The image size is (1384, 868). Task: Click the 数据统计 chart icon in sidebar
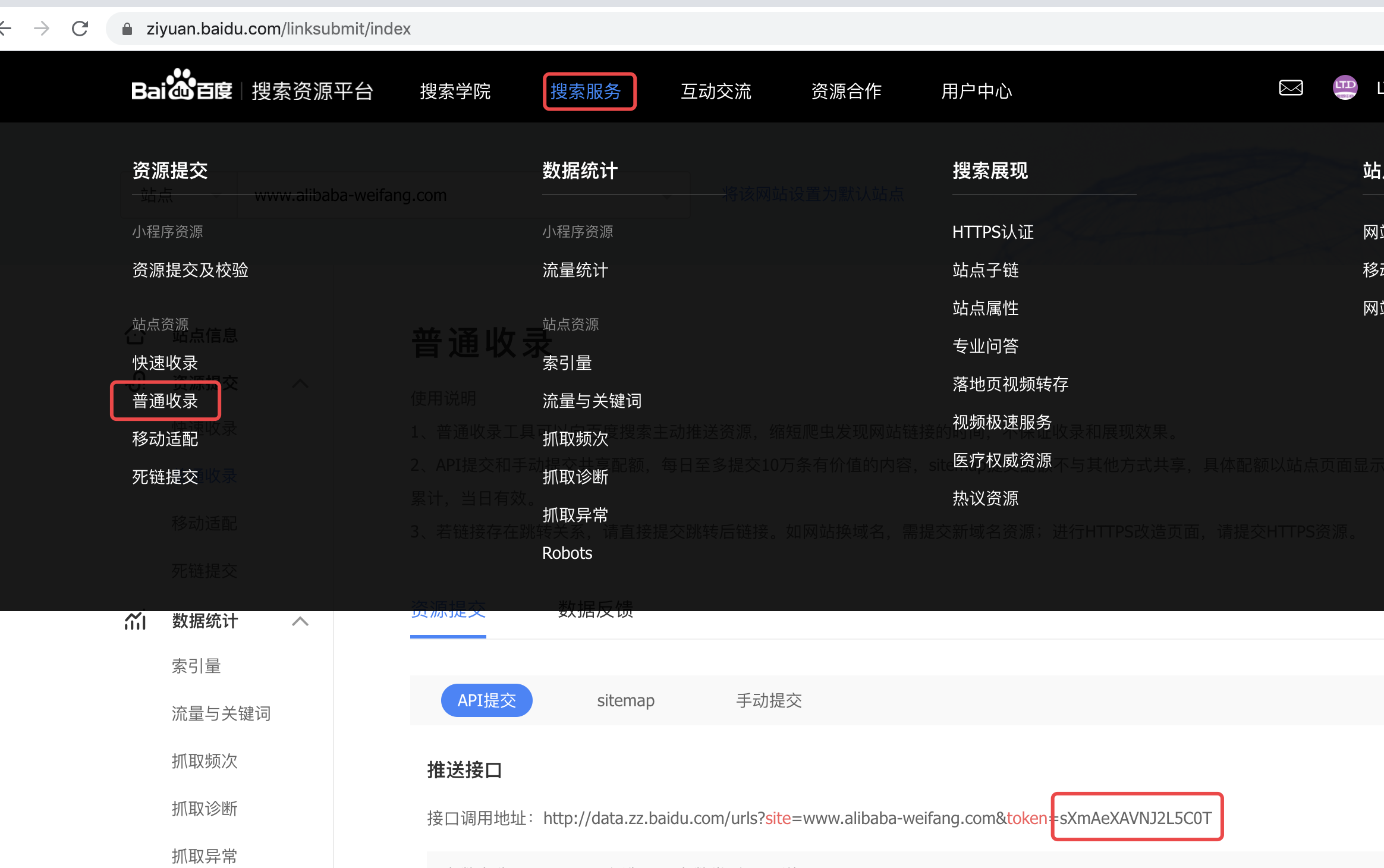135,621
